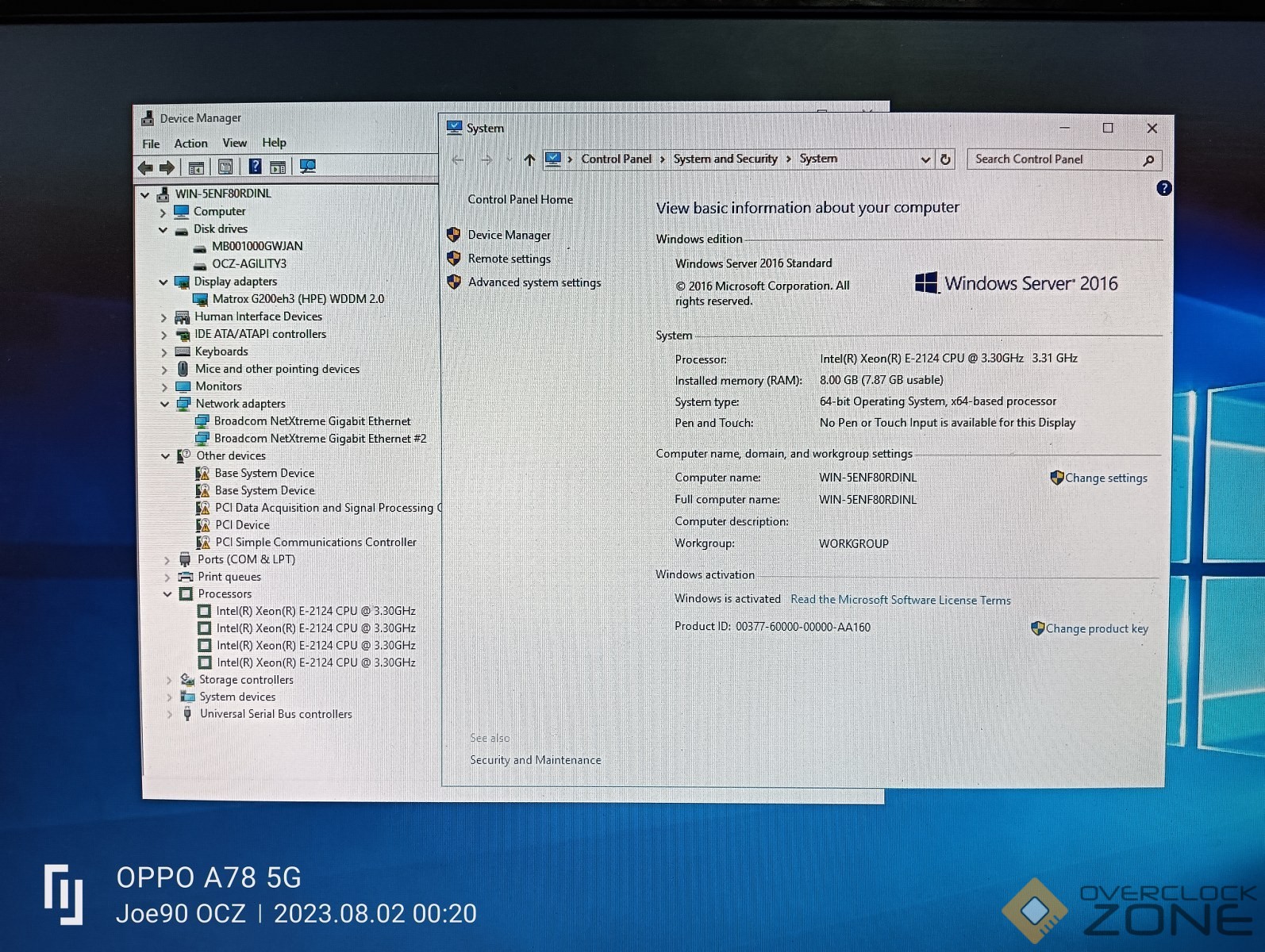Click the Device Manager title bar icon
The image size is (1265, 952).
tap(148, 118)
